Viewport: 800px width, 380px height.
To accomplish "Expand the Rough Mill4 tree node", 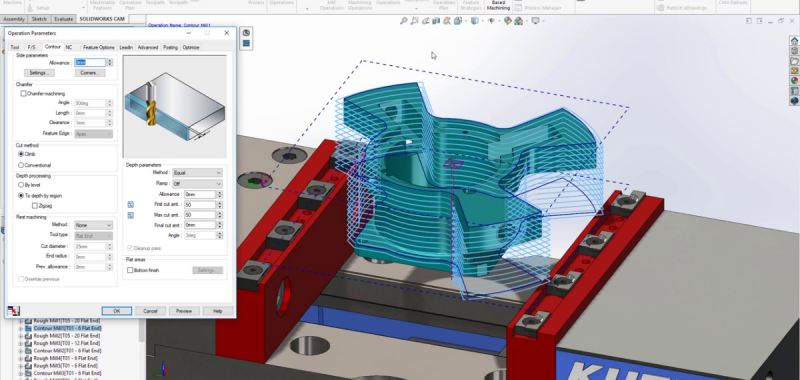I will 21,359.
